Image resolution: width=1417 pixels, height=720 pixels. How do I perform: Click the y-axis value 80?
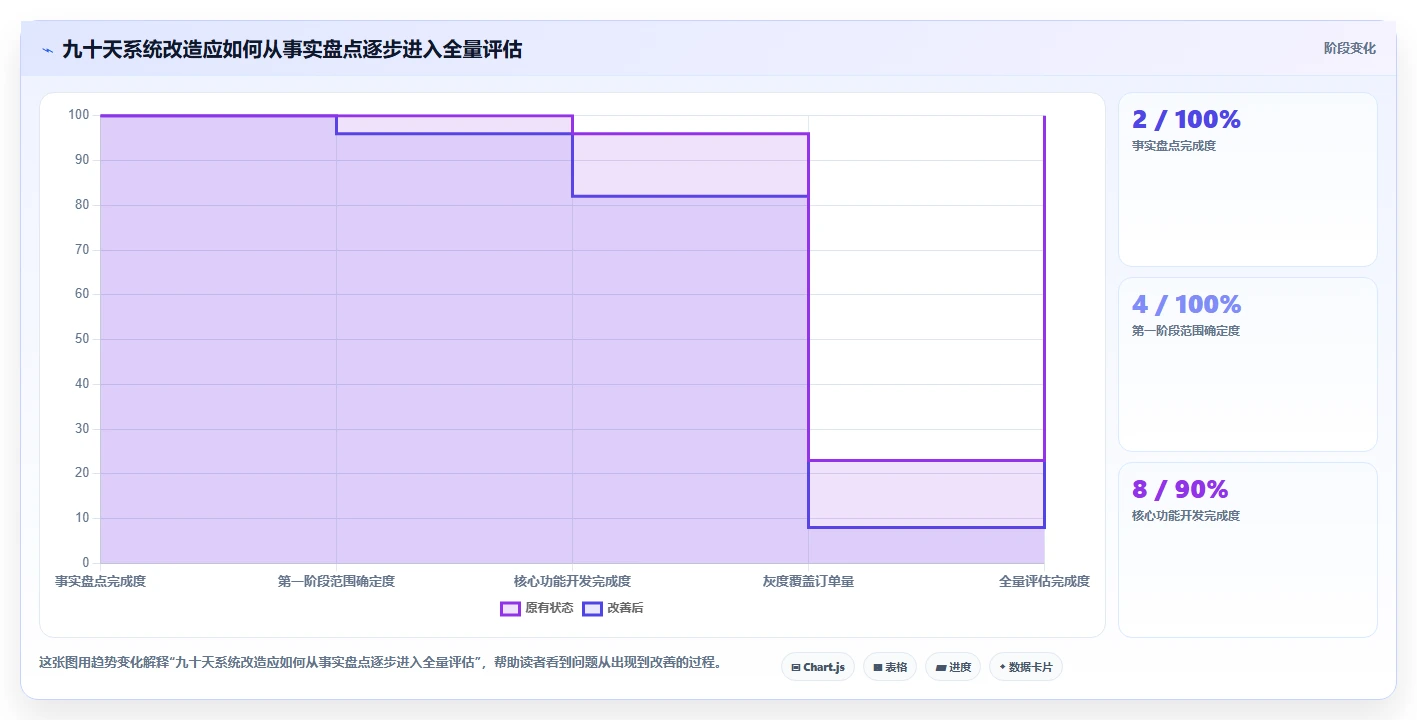tap(82, 205)
